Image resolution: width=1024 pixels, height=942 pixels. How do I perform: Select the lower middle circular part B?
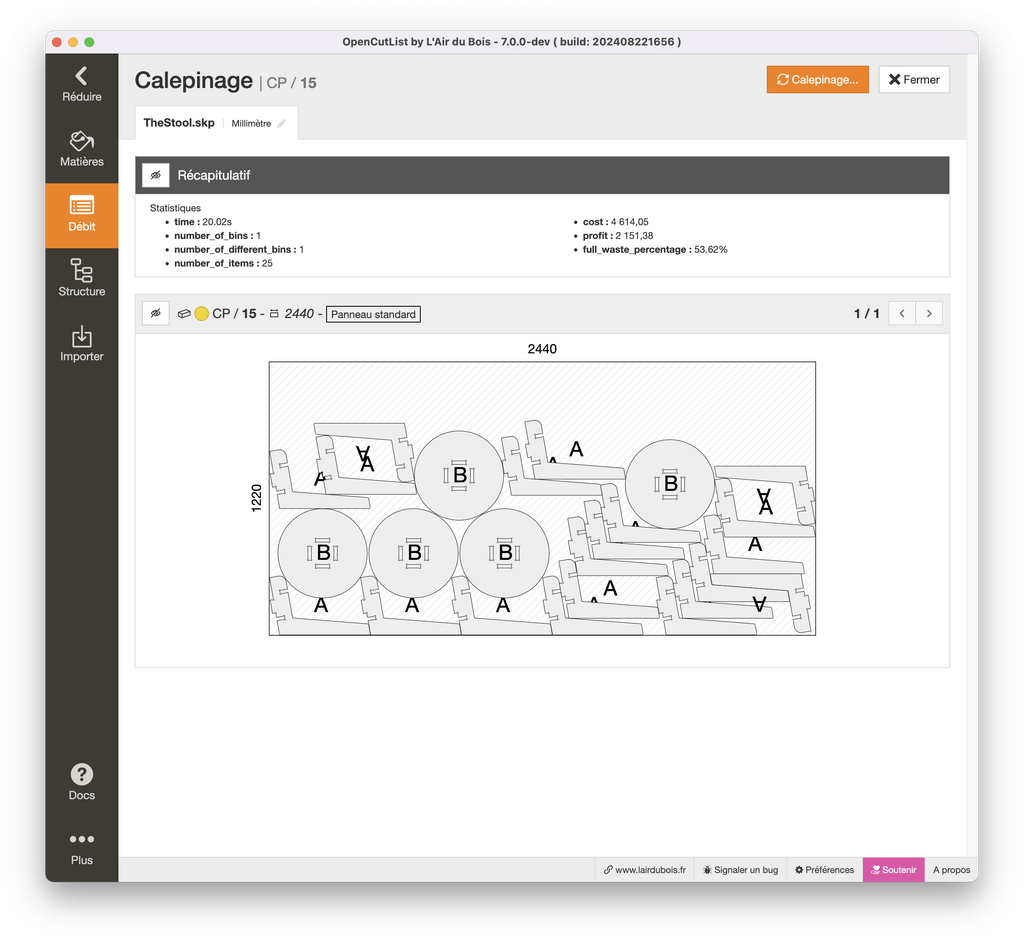click(x=413, y=553)
